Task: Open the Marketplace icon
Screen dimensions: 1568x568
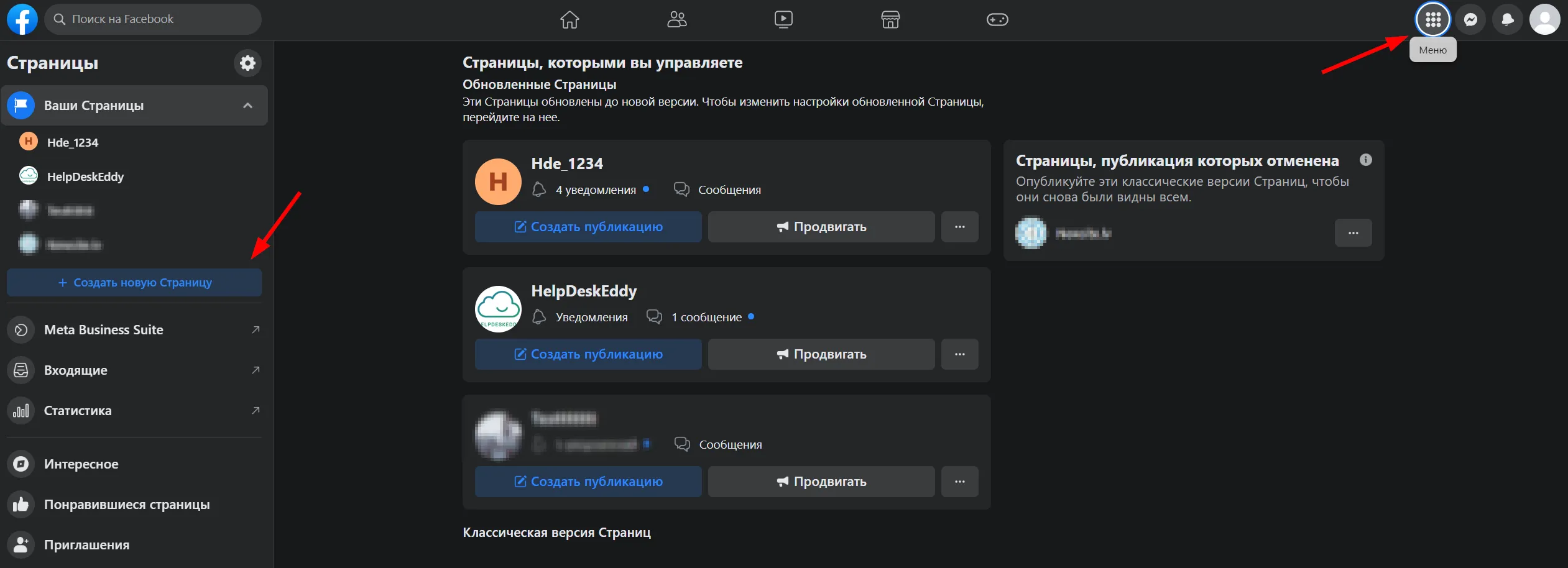Action: (x=890, y=20)
